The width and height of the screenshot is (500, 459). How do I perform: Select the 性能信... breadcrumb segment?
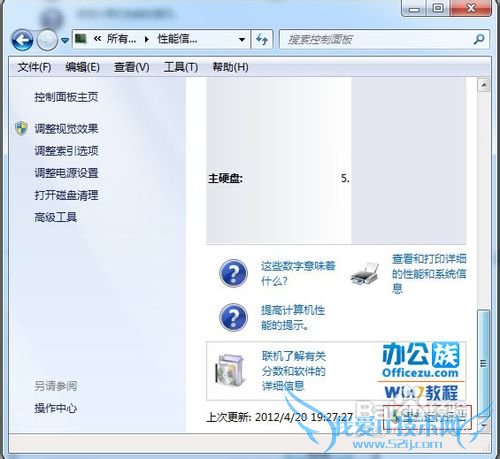[177, 39]
